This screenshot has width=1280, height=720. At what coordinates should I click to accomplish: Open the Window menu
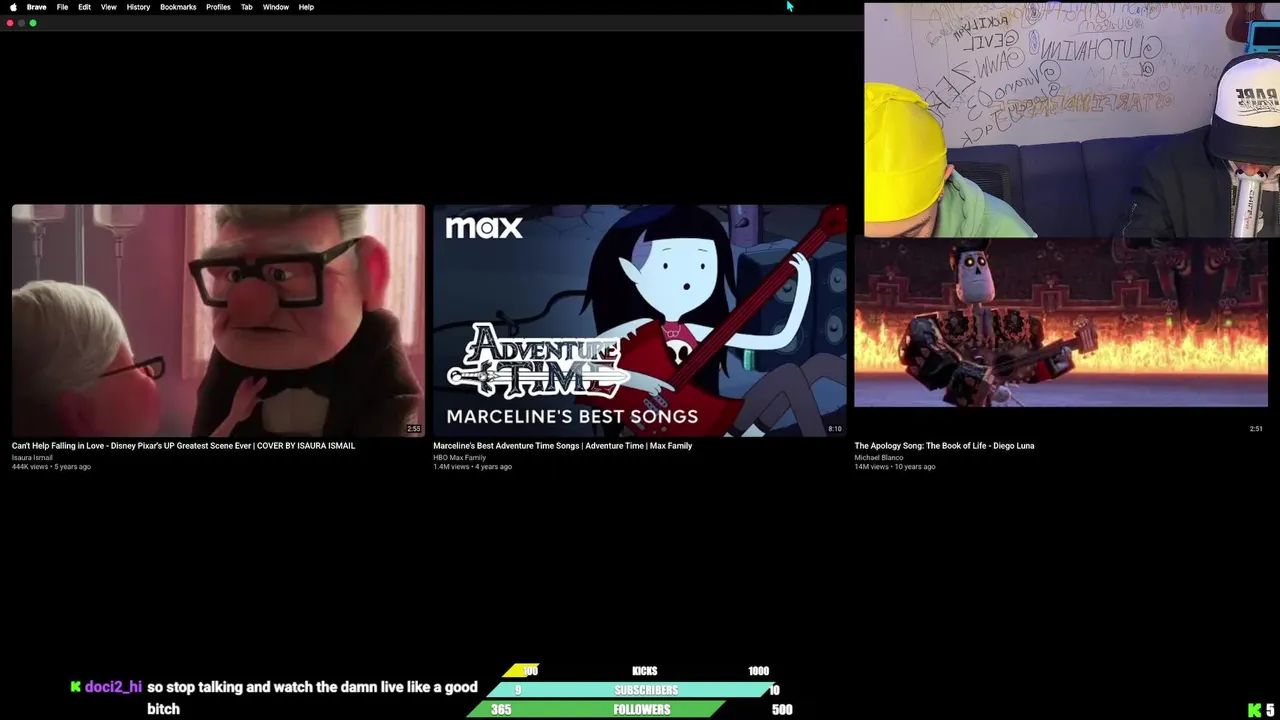pyautogui.click(x=275, y=7)
